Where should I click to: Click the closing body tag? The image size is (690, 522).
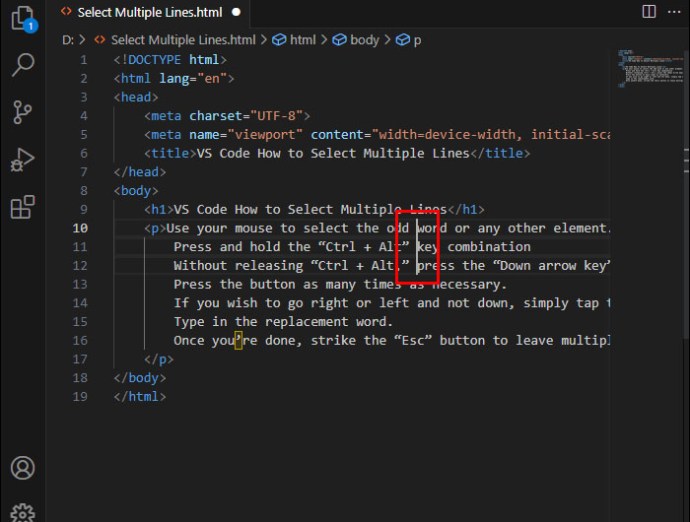pyautogui.click(x=139, y=378)
